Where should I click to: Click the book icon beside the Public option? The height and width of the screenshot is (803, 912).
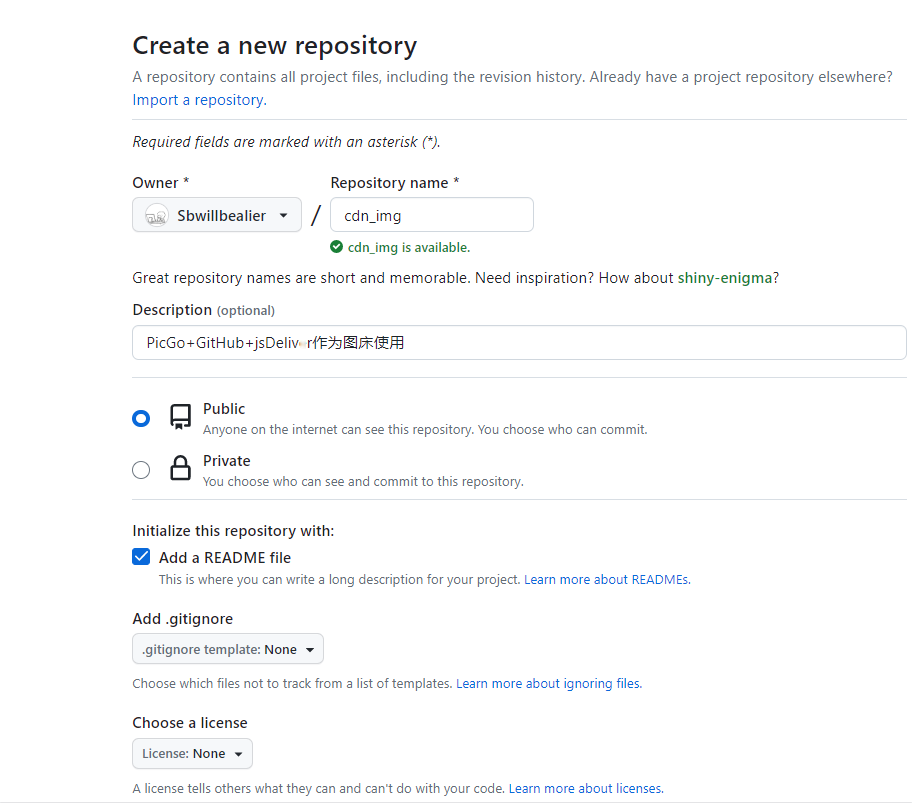point(180,417)
